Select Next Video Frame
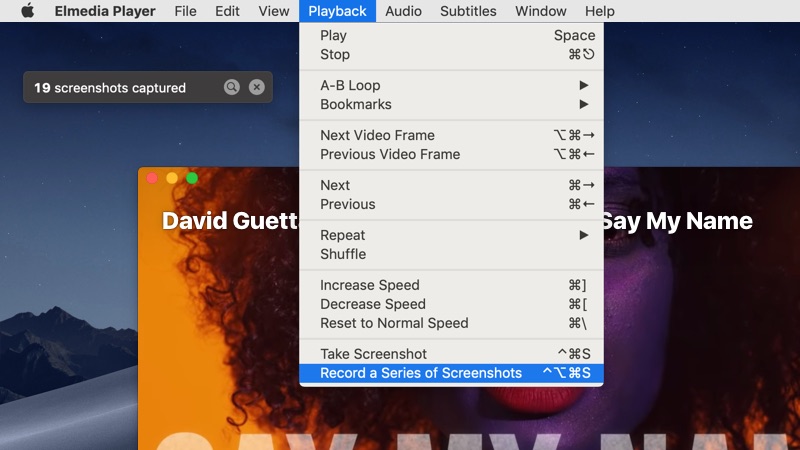The width and height of the screenshot is (800, 450). [452, 135]
